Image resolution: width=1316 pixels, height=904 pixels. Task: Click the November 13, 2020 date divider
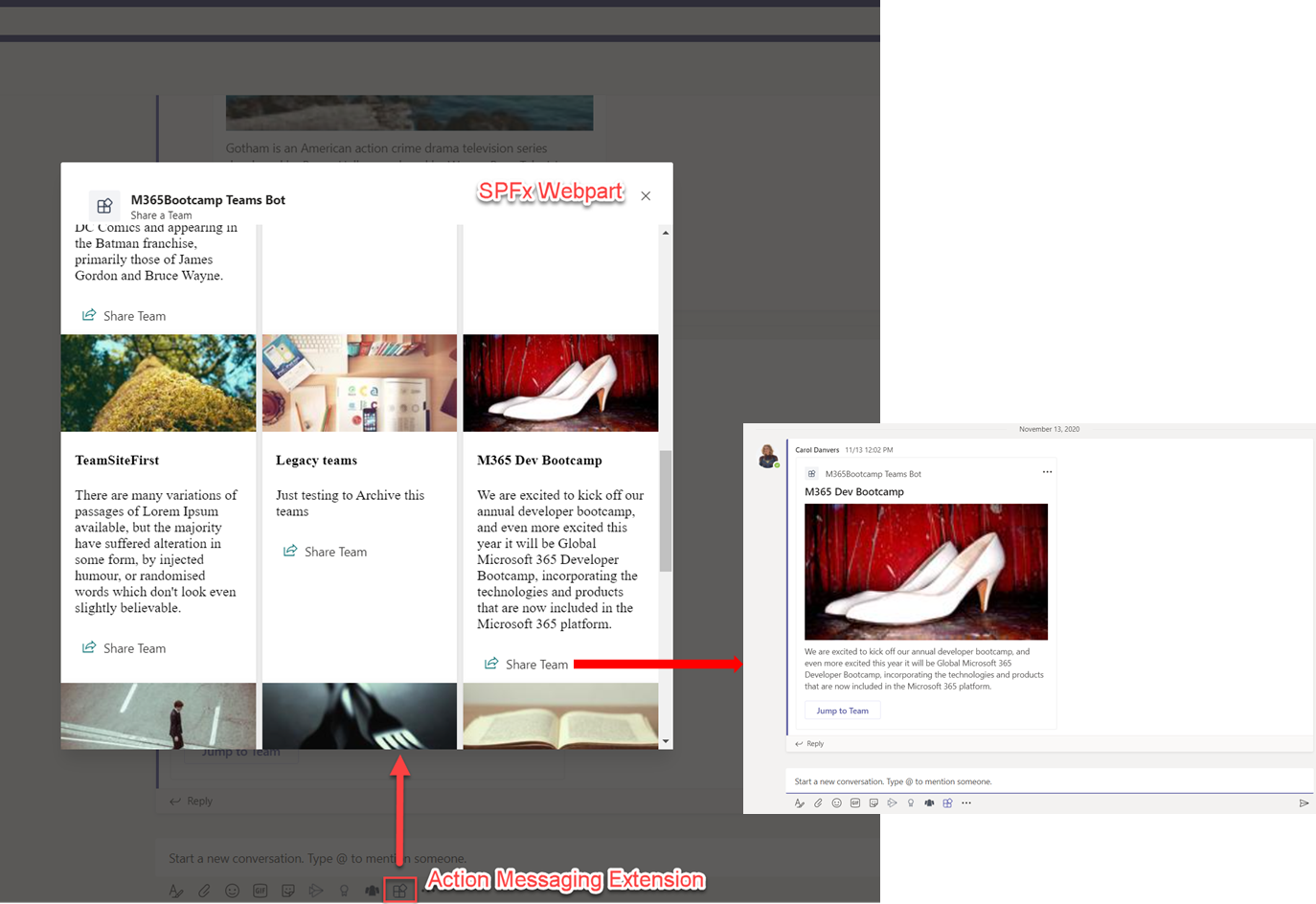(x=1049, y=429)
